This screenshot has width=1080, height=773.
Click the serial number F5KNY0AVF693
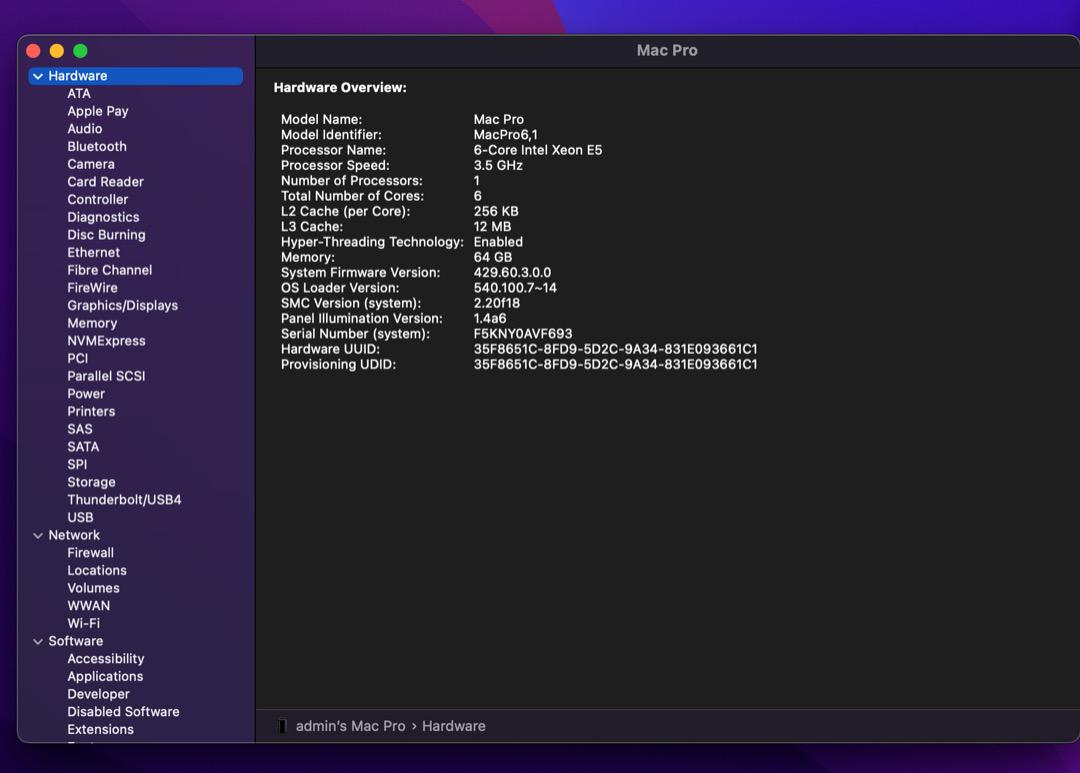523,334
